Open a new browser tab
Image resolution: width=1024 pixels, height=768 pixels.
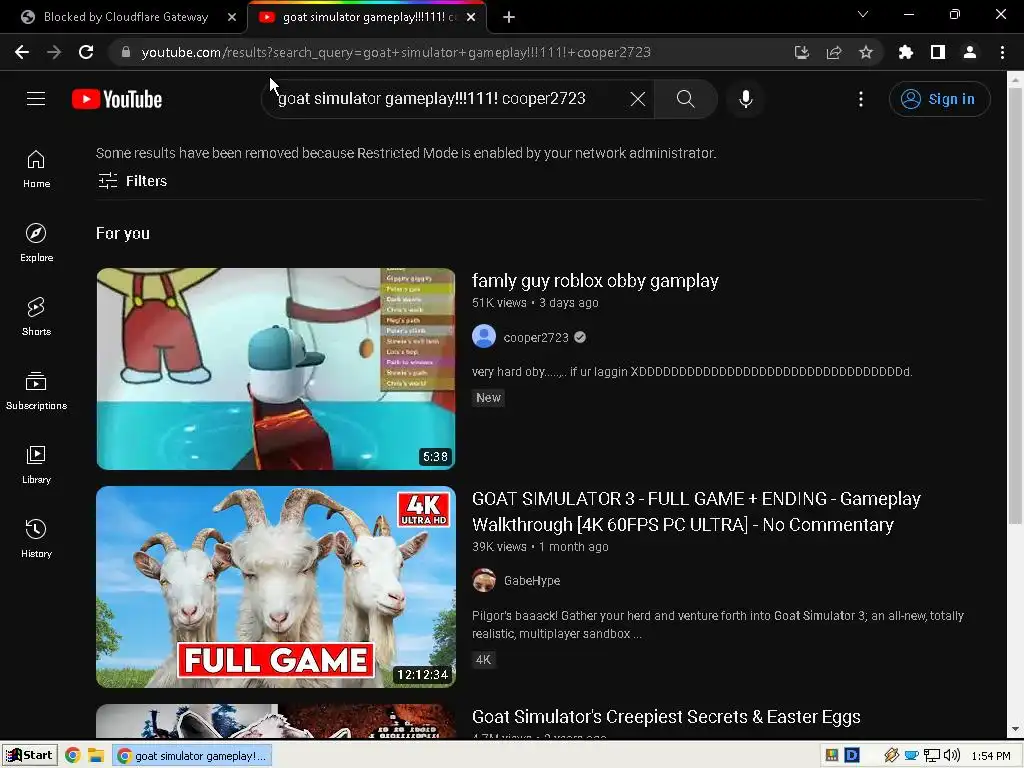[x=509, y=17]
